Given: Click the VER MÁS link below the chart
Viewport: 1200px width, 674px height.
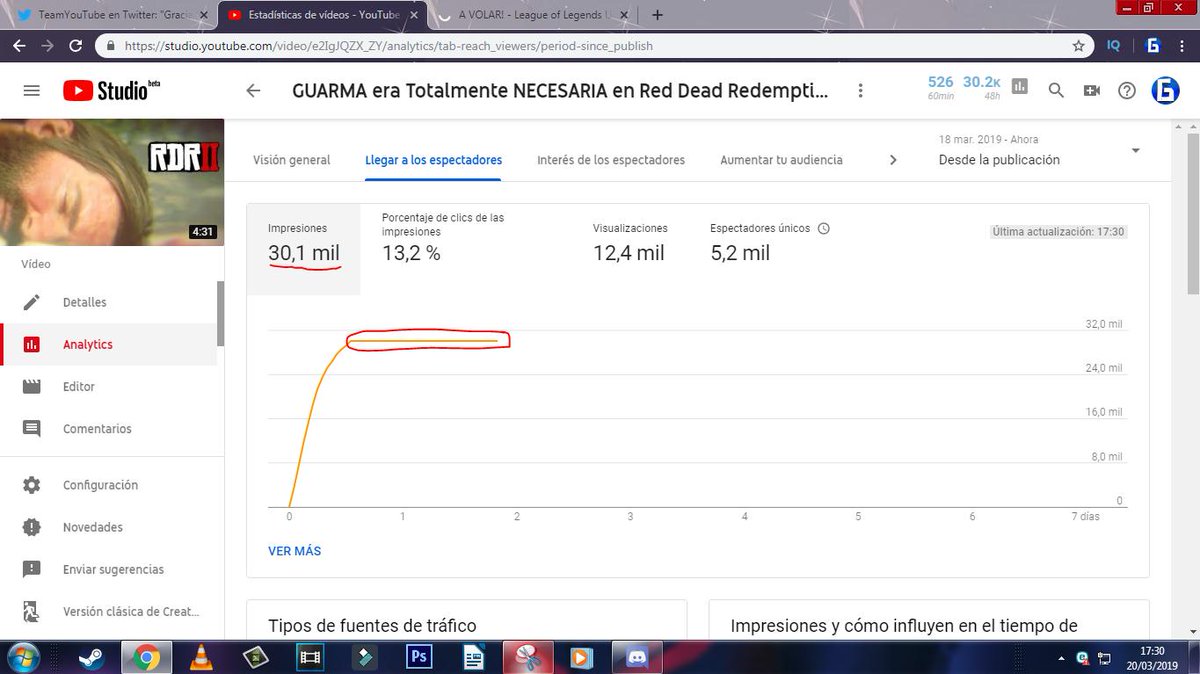Looking at the screenshot, I should tap(294, 551).
